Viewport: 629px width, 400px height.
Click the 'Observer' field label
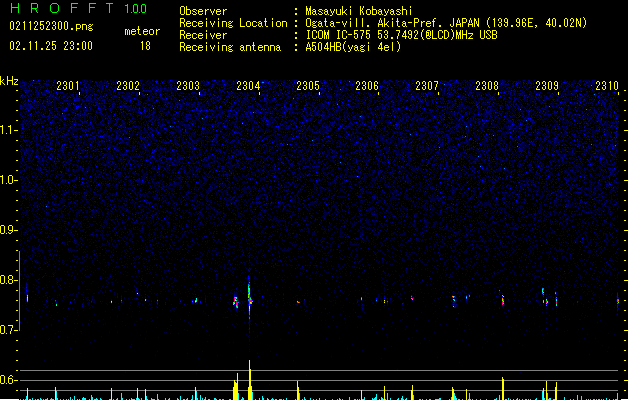tap(203, 11)
